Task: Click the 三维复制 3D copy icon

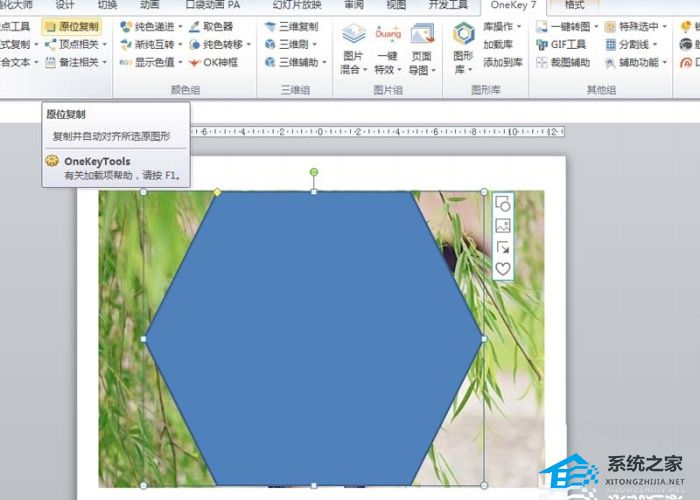Action: click(270, 27)
